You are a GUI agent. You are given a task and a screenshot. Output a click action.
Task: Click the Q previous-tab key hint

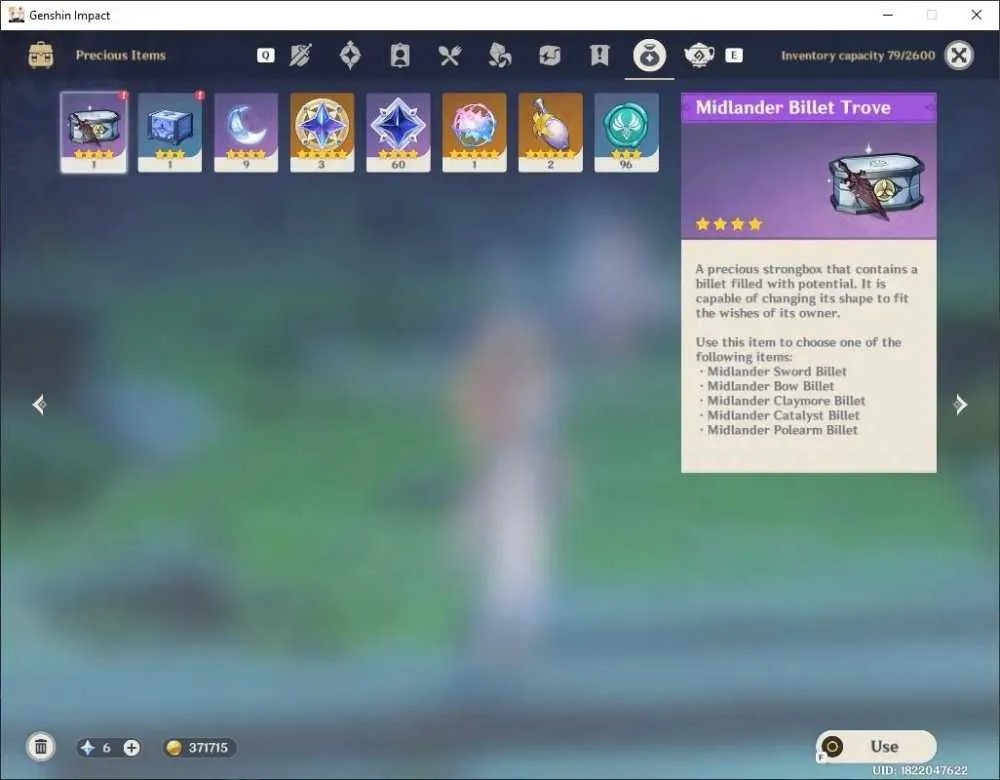click(265, 55)
